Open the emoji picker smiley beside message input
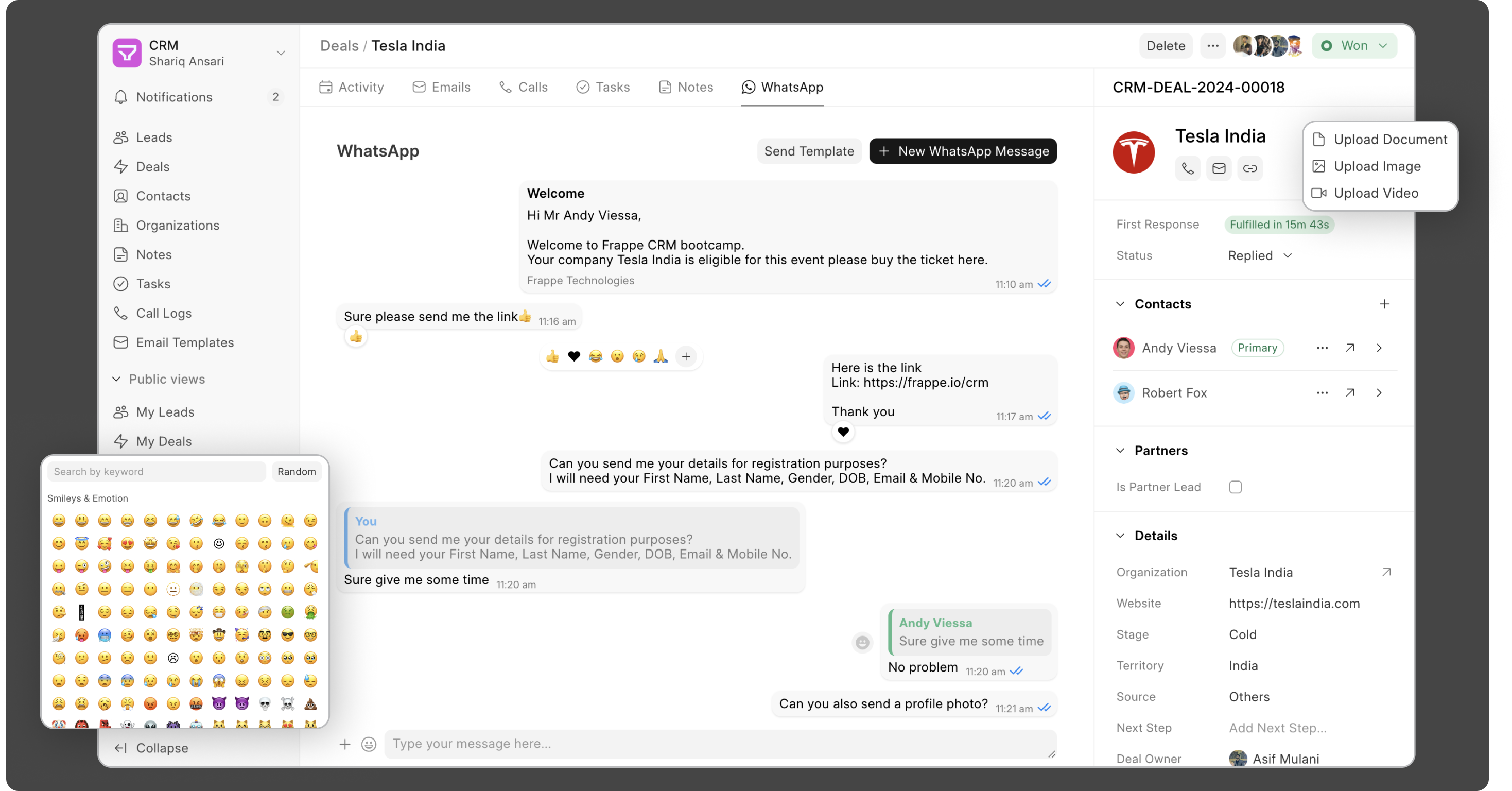This screenshot has width=1512, height=791. click(x=369, y=744)
